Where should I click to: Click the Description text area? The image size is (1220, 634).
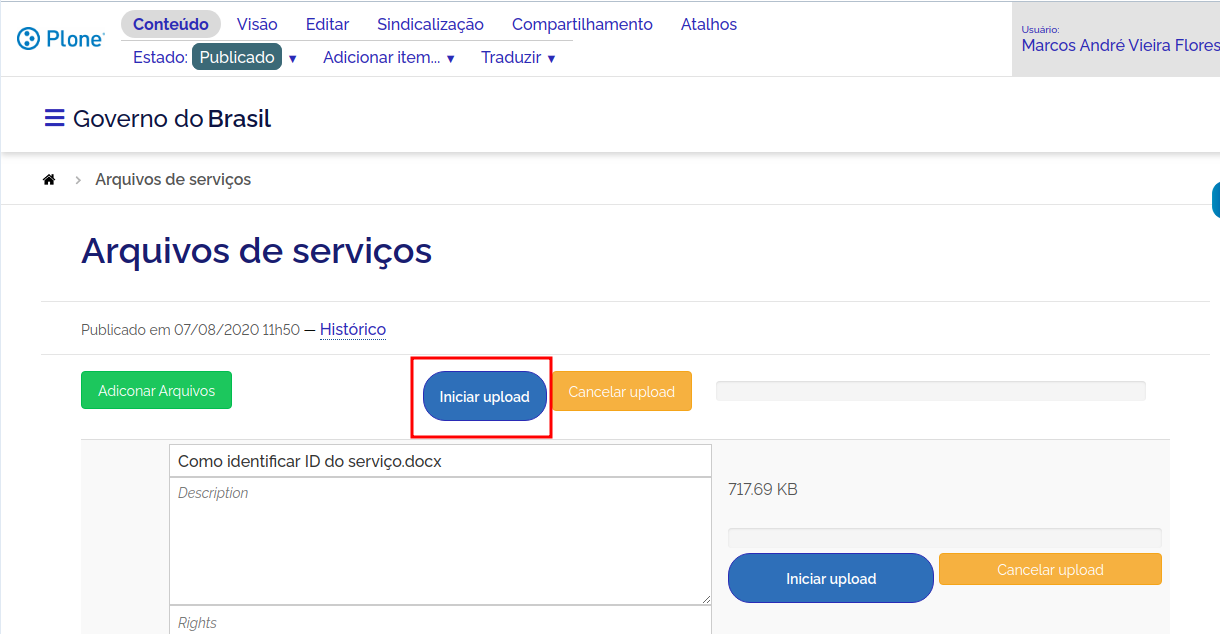coord(440,540)
